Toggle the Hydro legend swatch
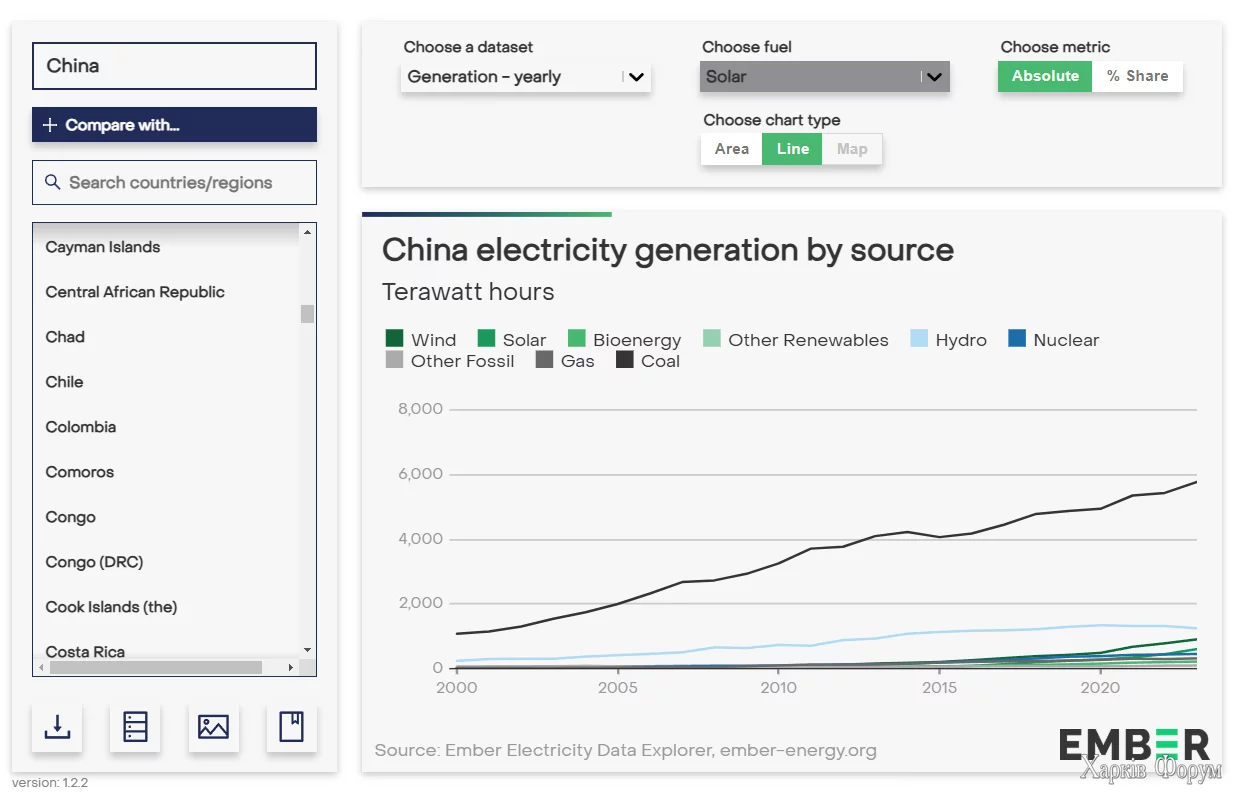 pos(919,339)
